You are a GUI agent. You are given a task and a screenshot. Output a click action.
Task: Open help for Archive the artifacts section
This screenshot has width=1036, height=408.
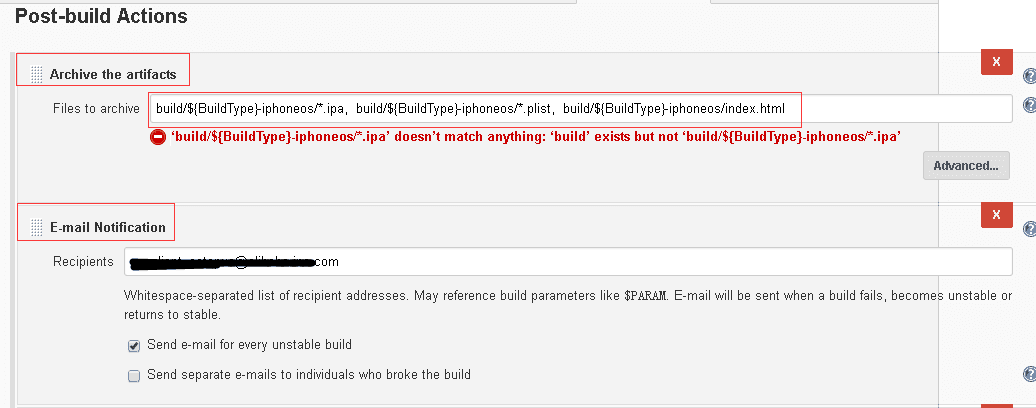1029,75
